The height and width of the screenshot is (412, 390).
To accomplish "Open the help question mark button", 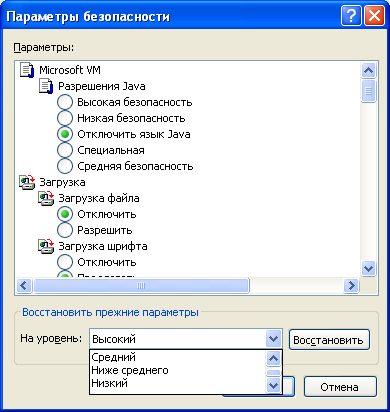I will [x=351, y=16].
